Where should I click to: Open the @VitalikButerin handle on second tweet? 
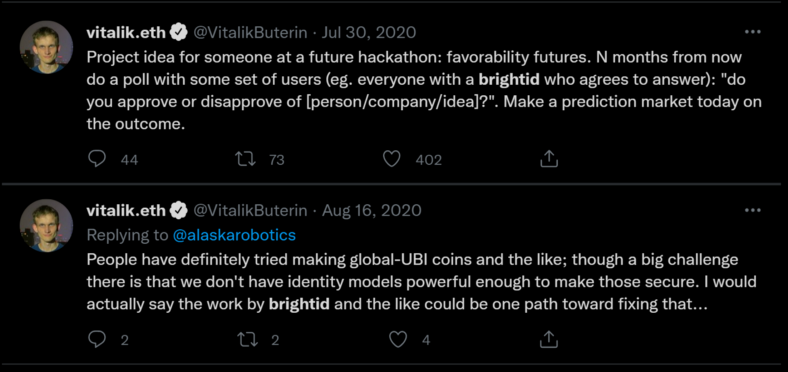(x=250, y=210)
